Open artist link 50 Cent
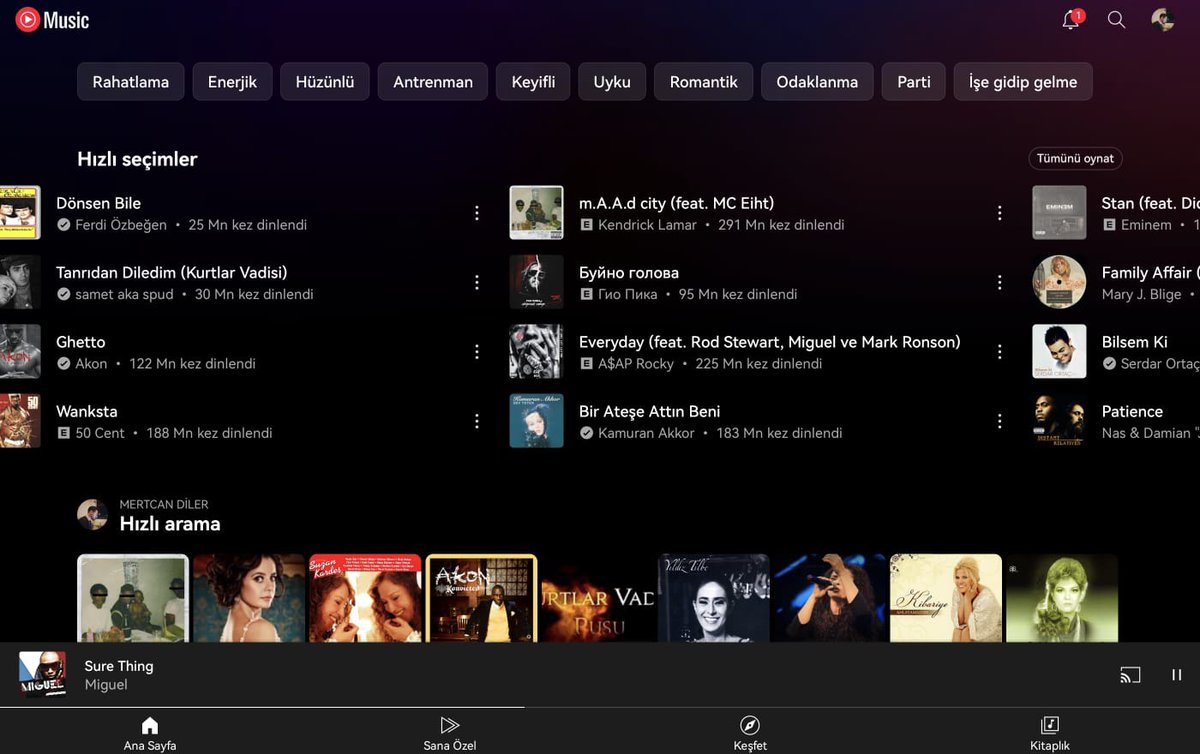The height and width of the screenshot is (754, 1200). point(100,433)
